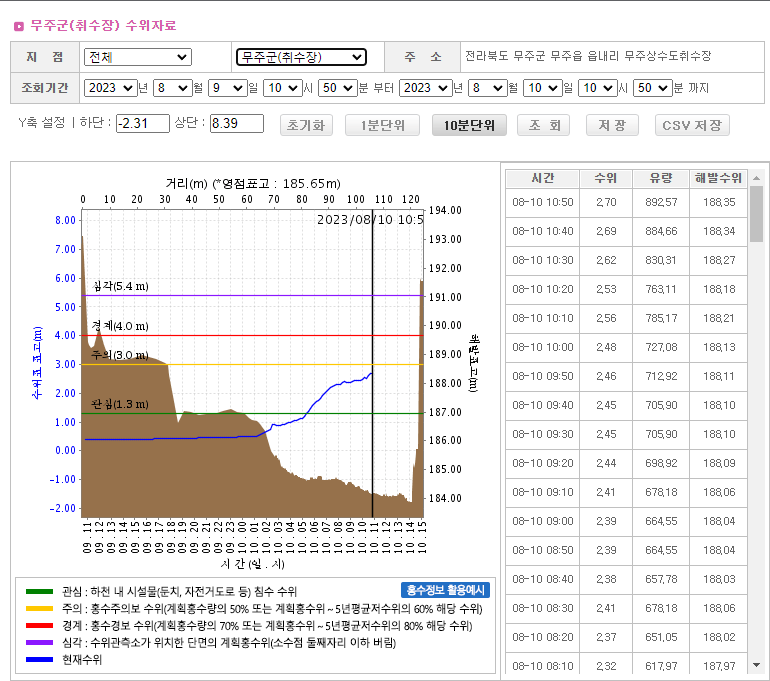Expand the start year 2023 dropdown
The height and width of the screenshot is (681, 770).
[110, 88]
